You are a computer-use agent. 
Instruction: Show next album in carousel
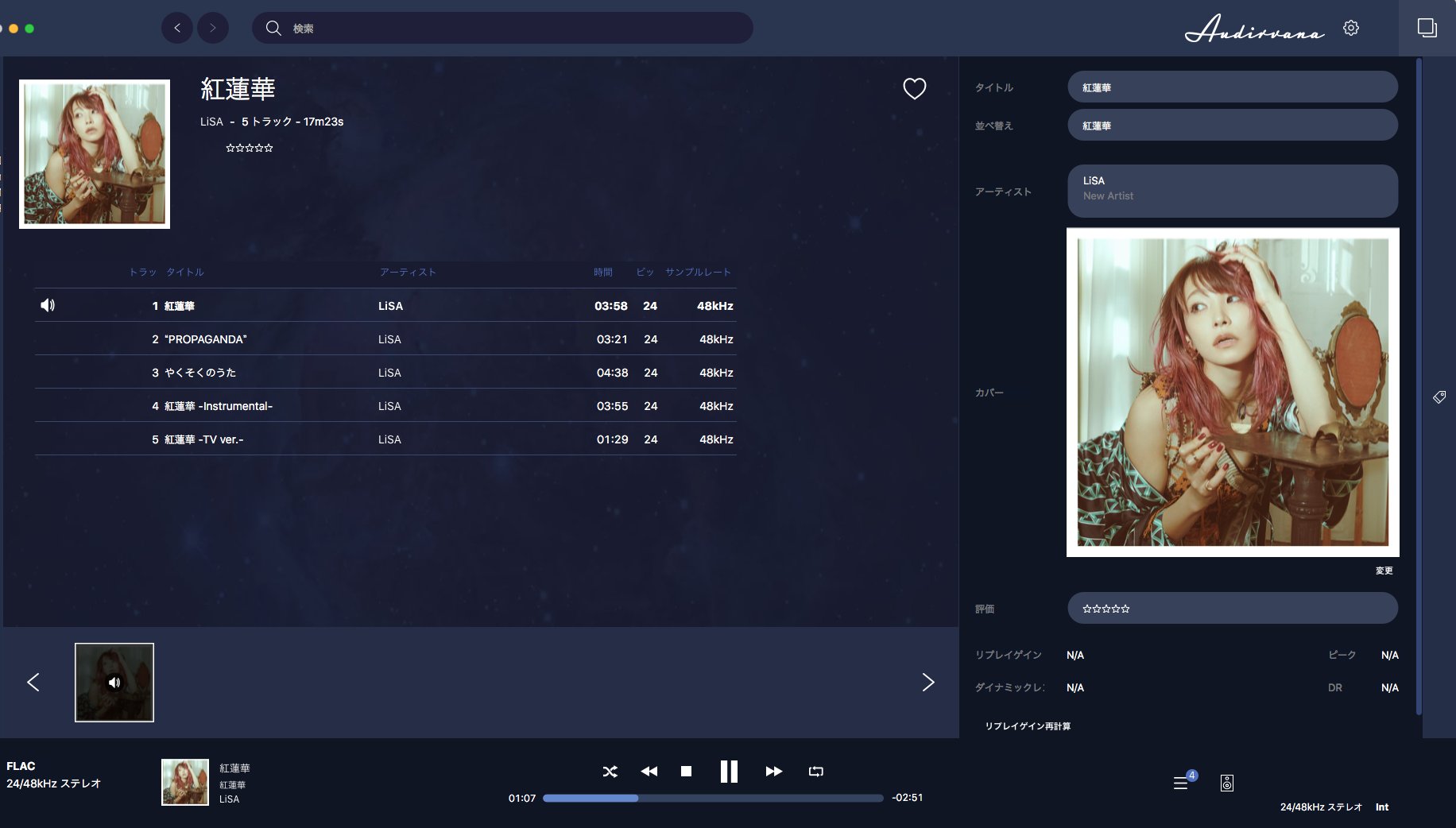click(928, 682)
